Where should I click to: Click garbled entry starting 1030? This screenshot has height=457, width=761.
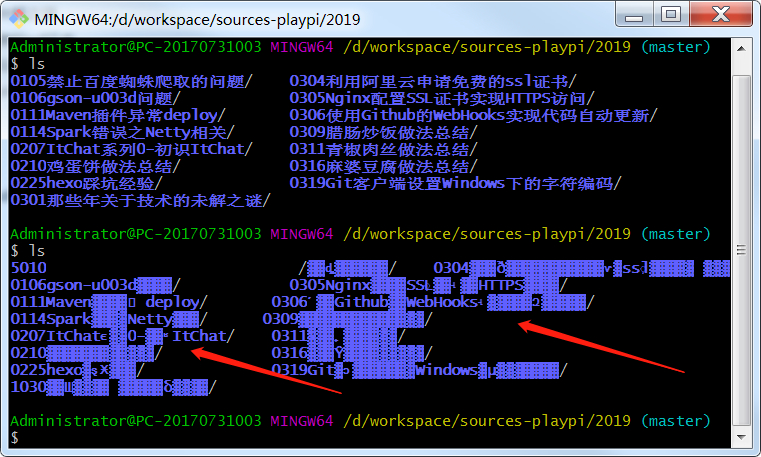pos(114,387)
